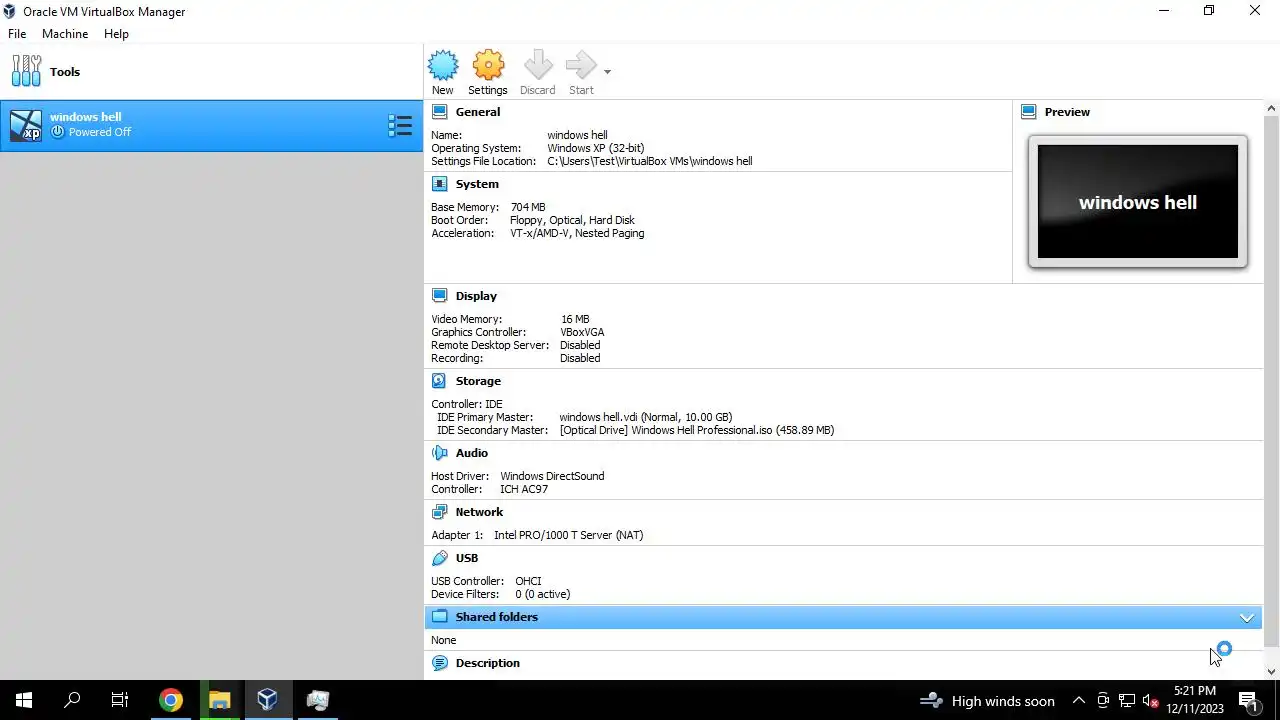Open the System settings heading link
This screenshot has height=720, width=1280.
click(x=477, y=184)
